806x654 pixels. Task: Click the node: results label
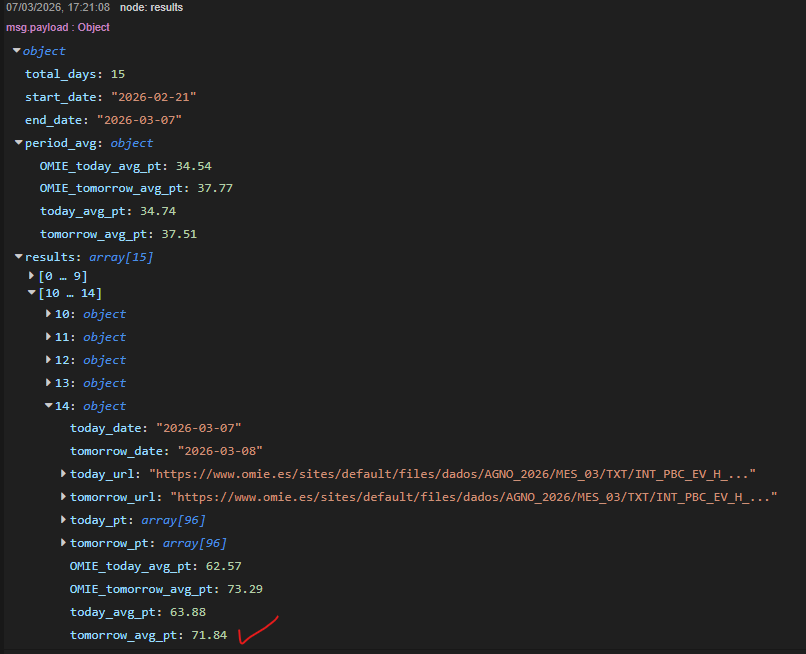coord(151,8)
